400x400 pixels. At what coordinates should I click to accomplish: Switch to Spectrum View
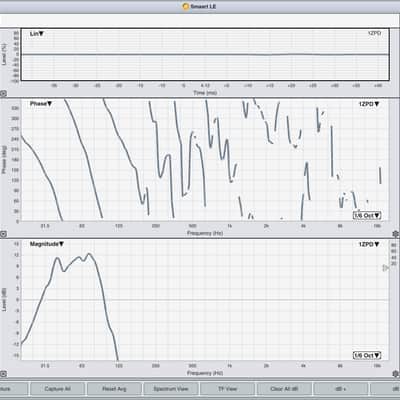pos(171,389)
